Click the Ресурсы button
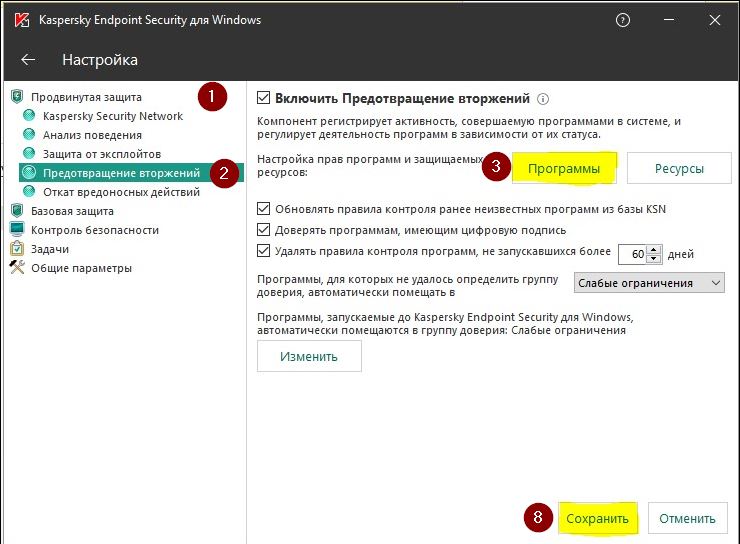The width and height of the screenshot is (740, 544). (679, 168)
